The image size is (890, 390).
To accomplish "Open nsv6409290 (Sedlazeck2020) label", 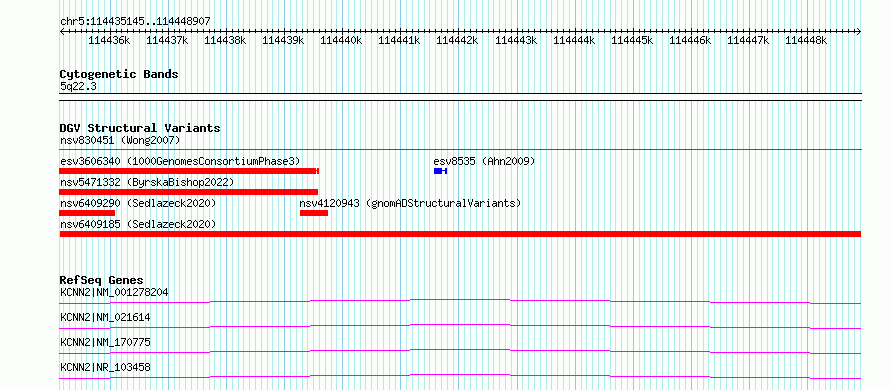I will (138, 203).
